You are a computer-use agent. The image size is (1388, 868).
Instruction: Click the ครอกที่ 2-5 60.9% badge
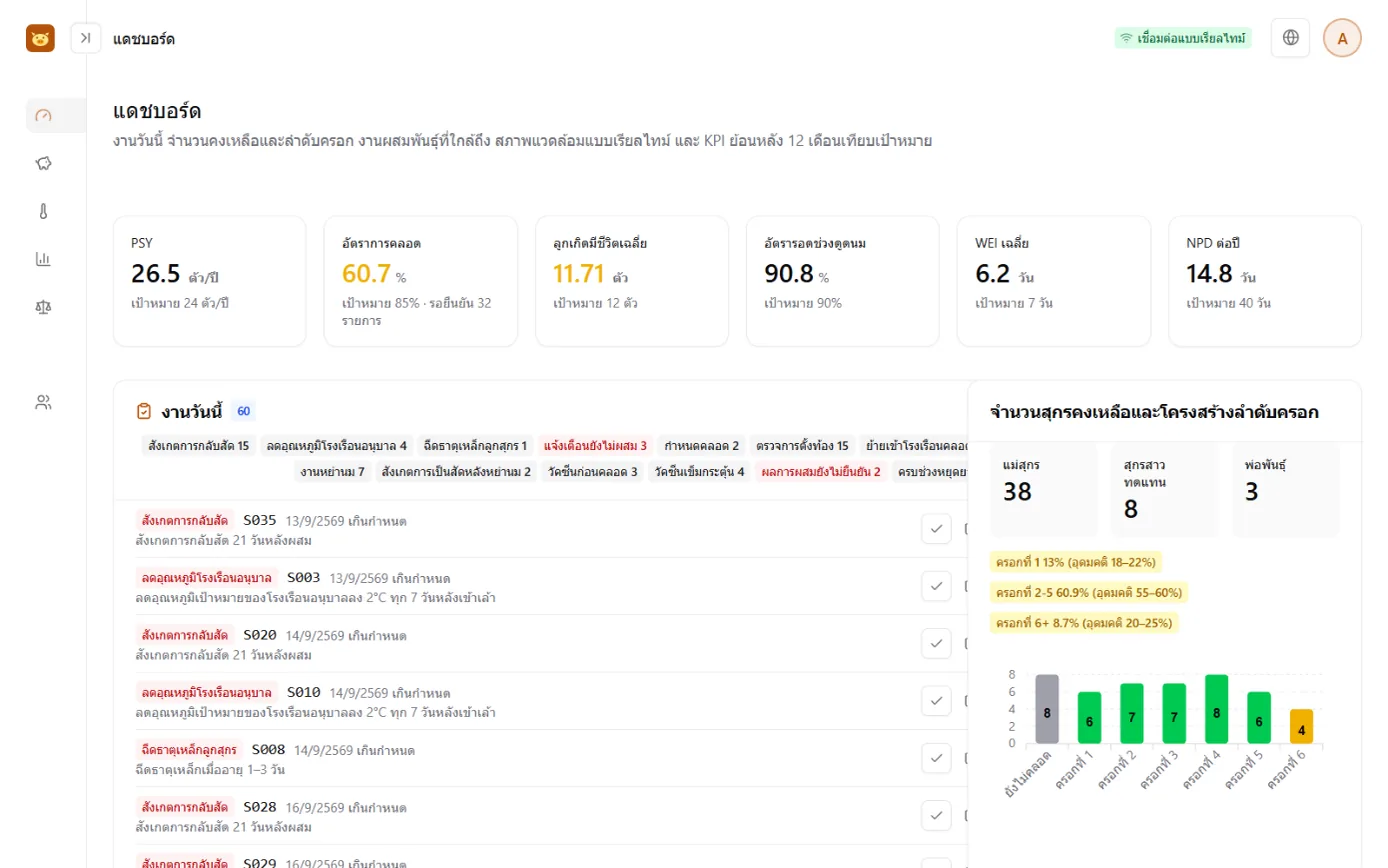tap(1089, 592)
